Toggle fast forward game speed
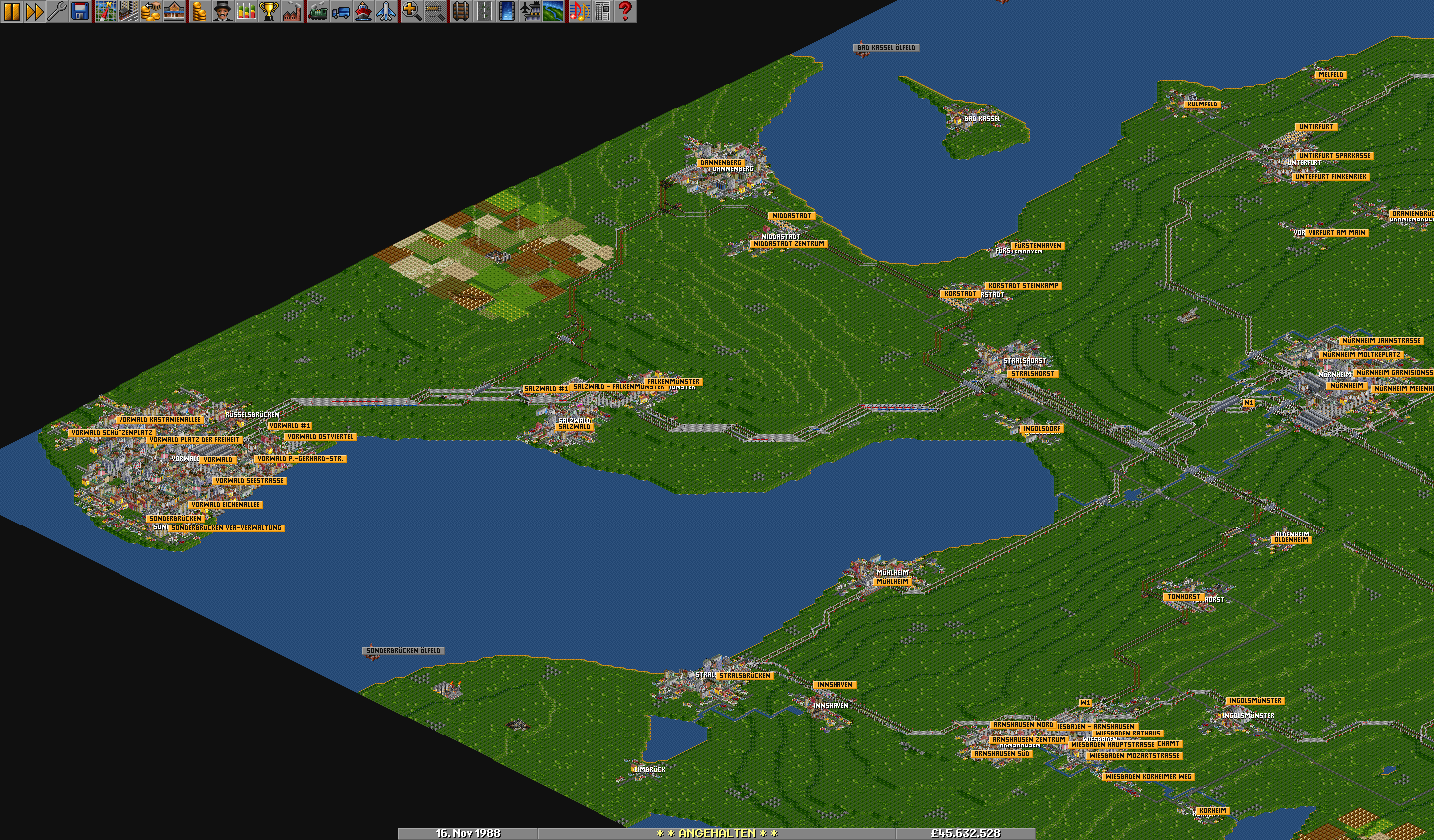The width and height of the screenshot is (1434, 840). pyautogui.click(x=34, y=12)
